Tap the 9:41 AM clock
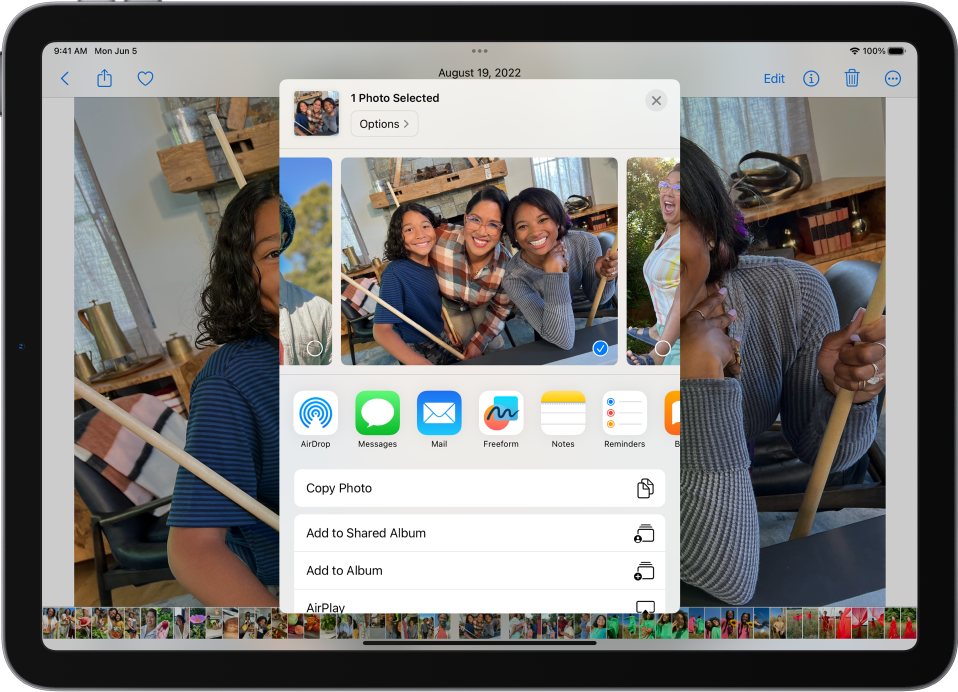Screen dimensions: 958x692 pos(70,51)
